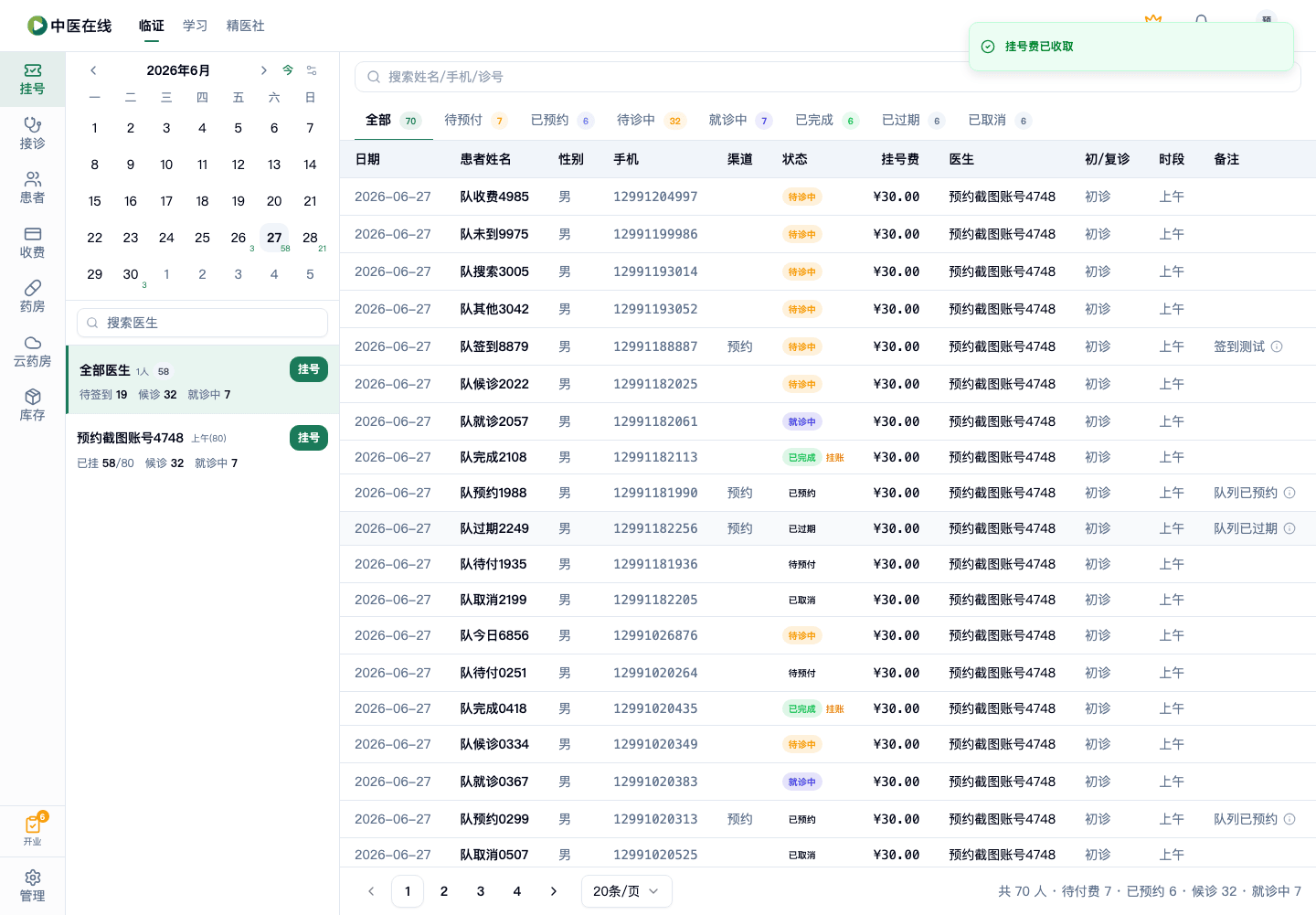
Task: Switch to the 待预付 tab
Action: pos(475,120)
